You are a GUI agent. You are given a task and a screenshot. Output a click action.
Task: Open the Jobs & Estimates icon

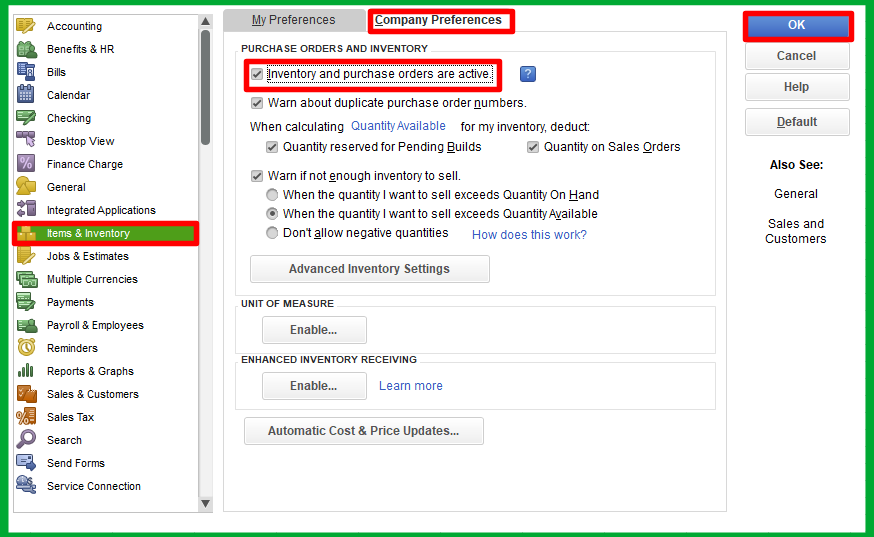tap(26, 256)
